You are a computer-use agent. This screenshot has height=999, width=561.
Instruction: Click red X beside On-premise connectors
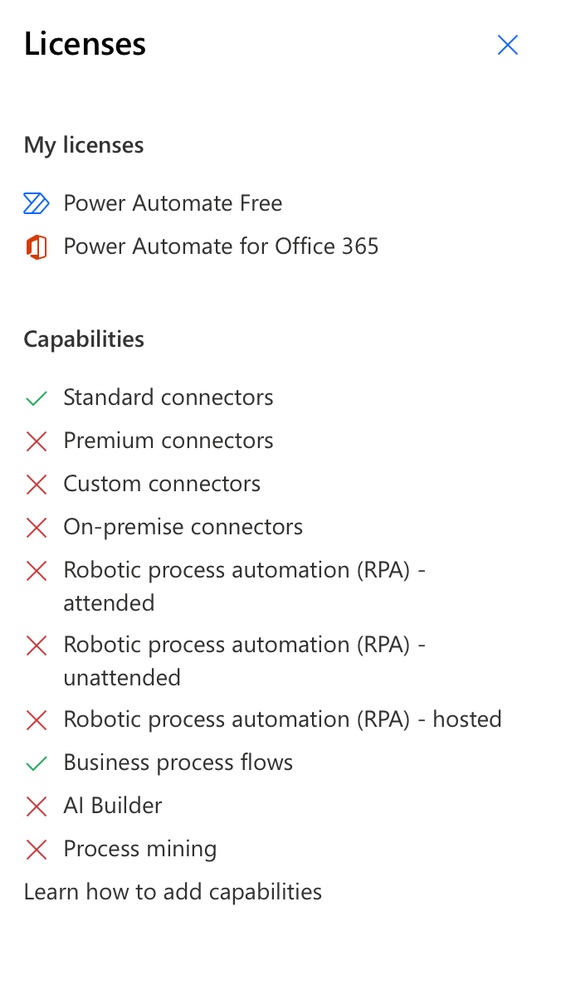point(36,528)
